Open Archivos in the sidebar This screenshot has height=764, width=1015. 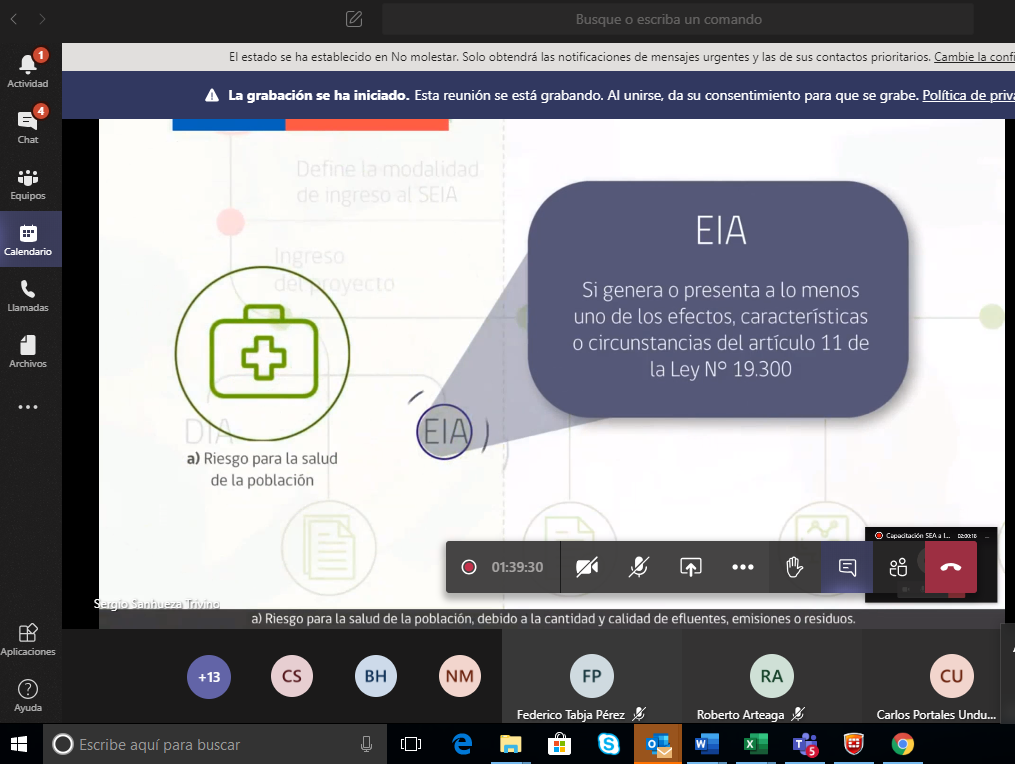click(x=28, y=351)
